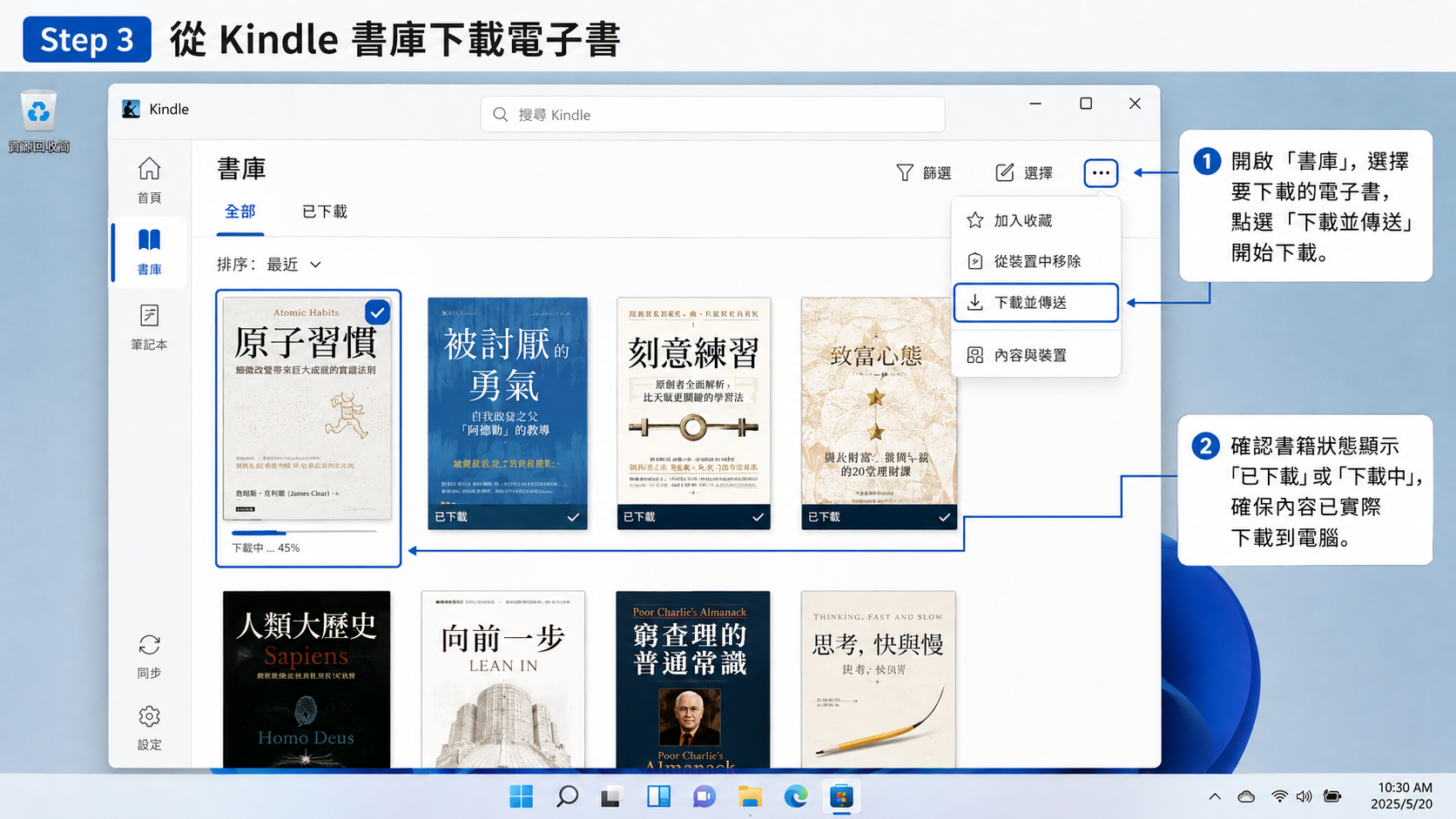Click the OneDrive cloud tray icon
1456x819 pixels.
coord(1246,796)
